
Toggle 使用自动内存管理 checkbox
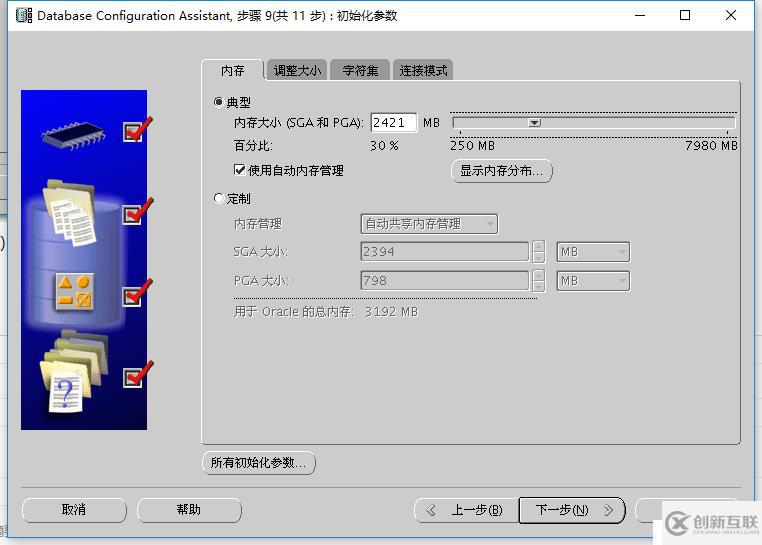(239, 170)
